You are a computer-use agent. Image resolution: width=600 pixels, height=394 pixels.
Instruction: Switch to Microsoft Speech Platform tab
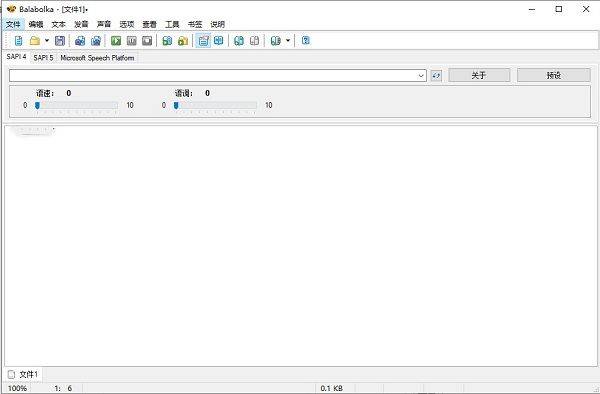coord(97,58)
